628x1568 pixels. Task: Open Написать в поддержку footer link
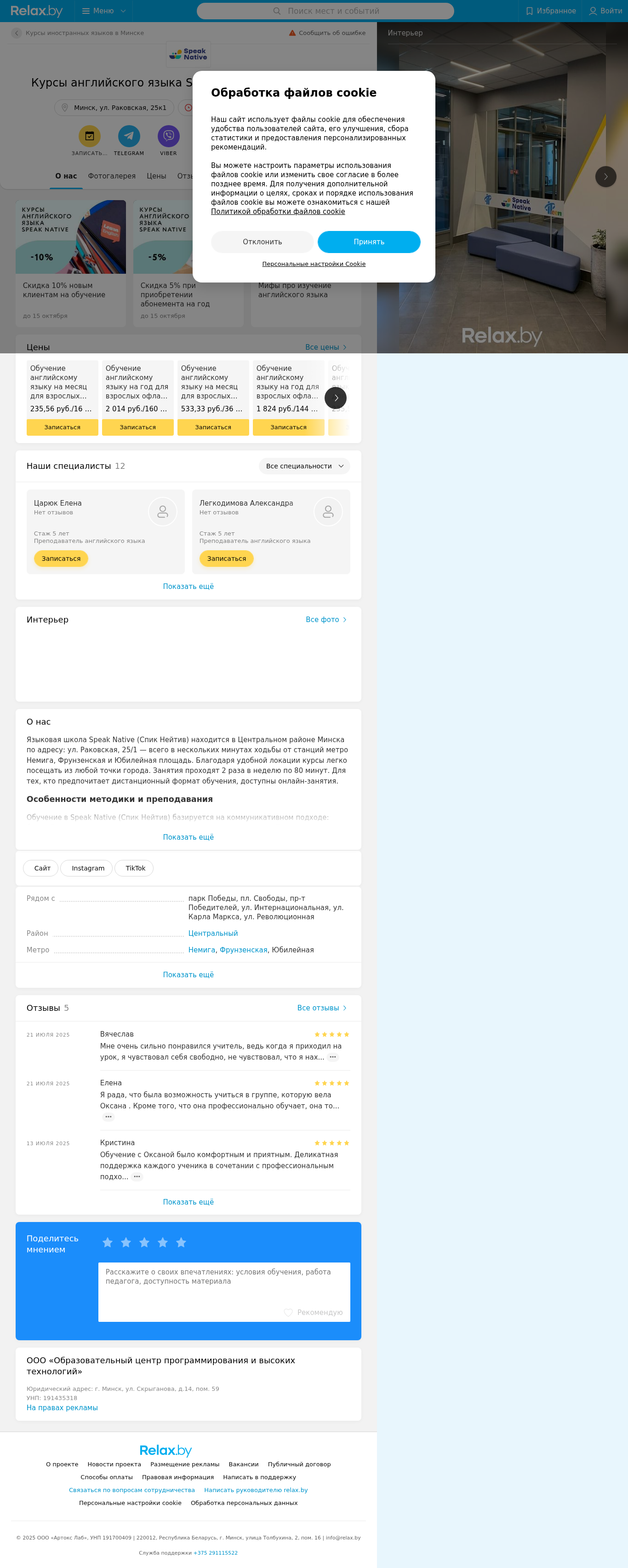pyautogui.click(x=260, y=1477)
